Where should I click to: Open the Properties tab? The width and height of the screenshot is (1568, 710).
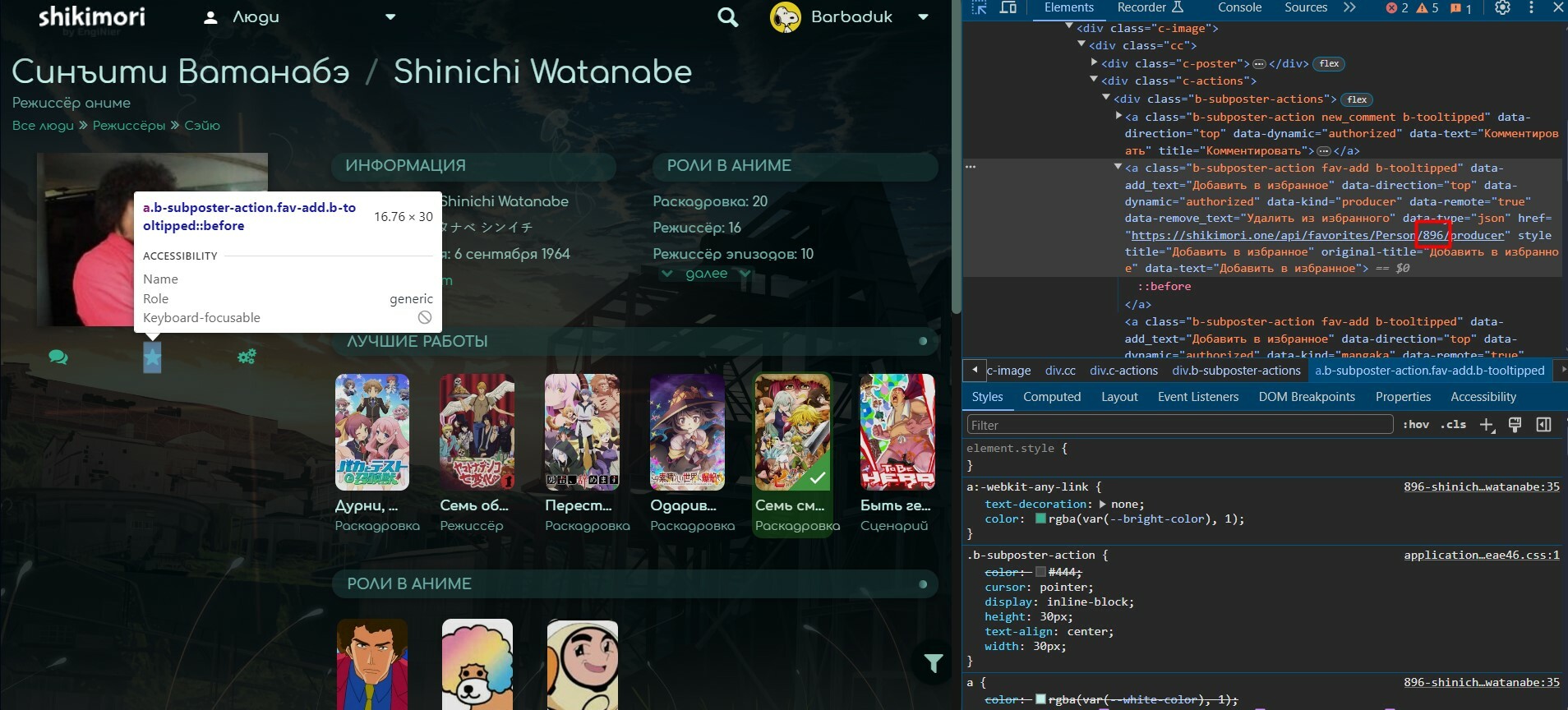[1403, 396]
